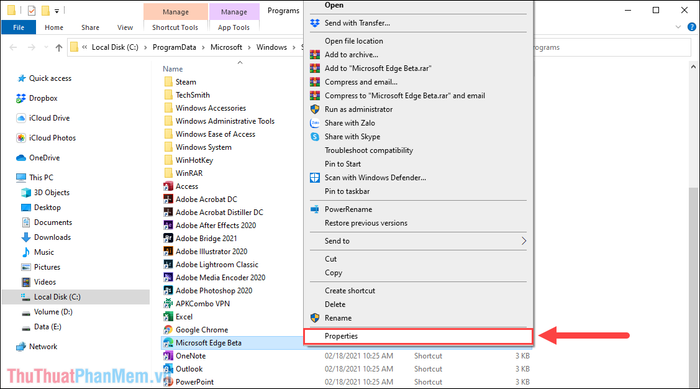
Task: Switch to the Home ribbon tab
Action: (x=54, y=27)
